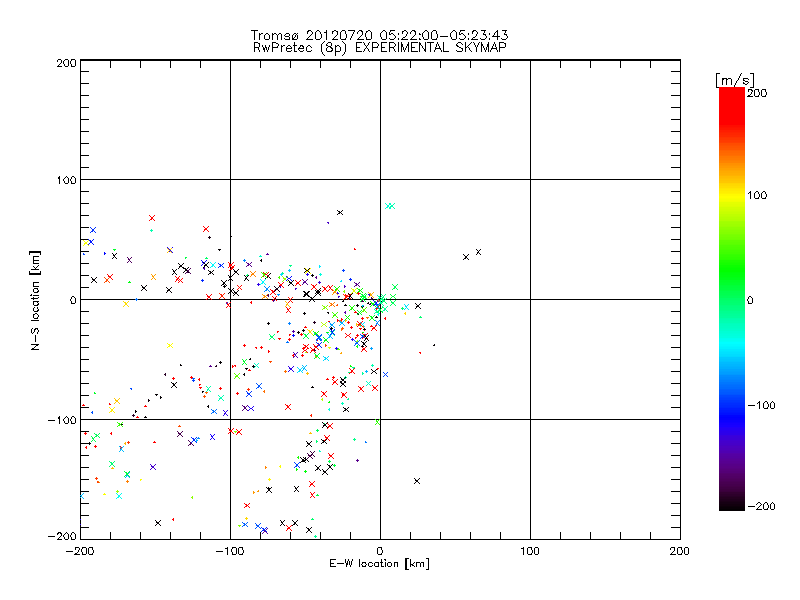Click the E-W axis tick label '200'
Image resolution: width=800 pixels, height=600 pixels.
680,551
